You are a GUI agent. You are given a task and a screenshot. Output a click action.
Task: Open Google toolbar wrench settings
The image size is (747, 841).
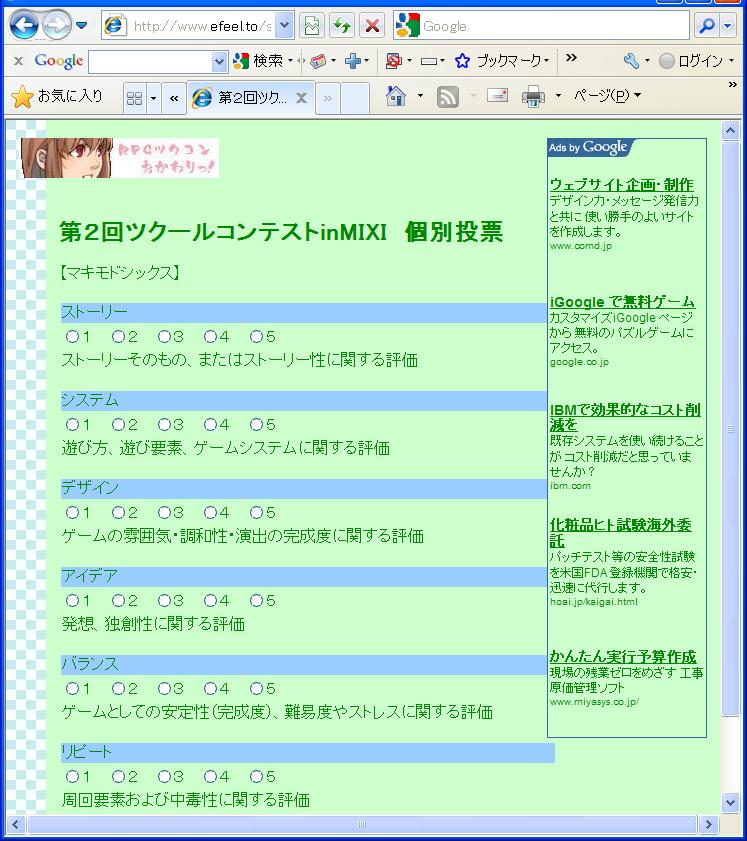(630, 61)
